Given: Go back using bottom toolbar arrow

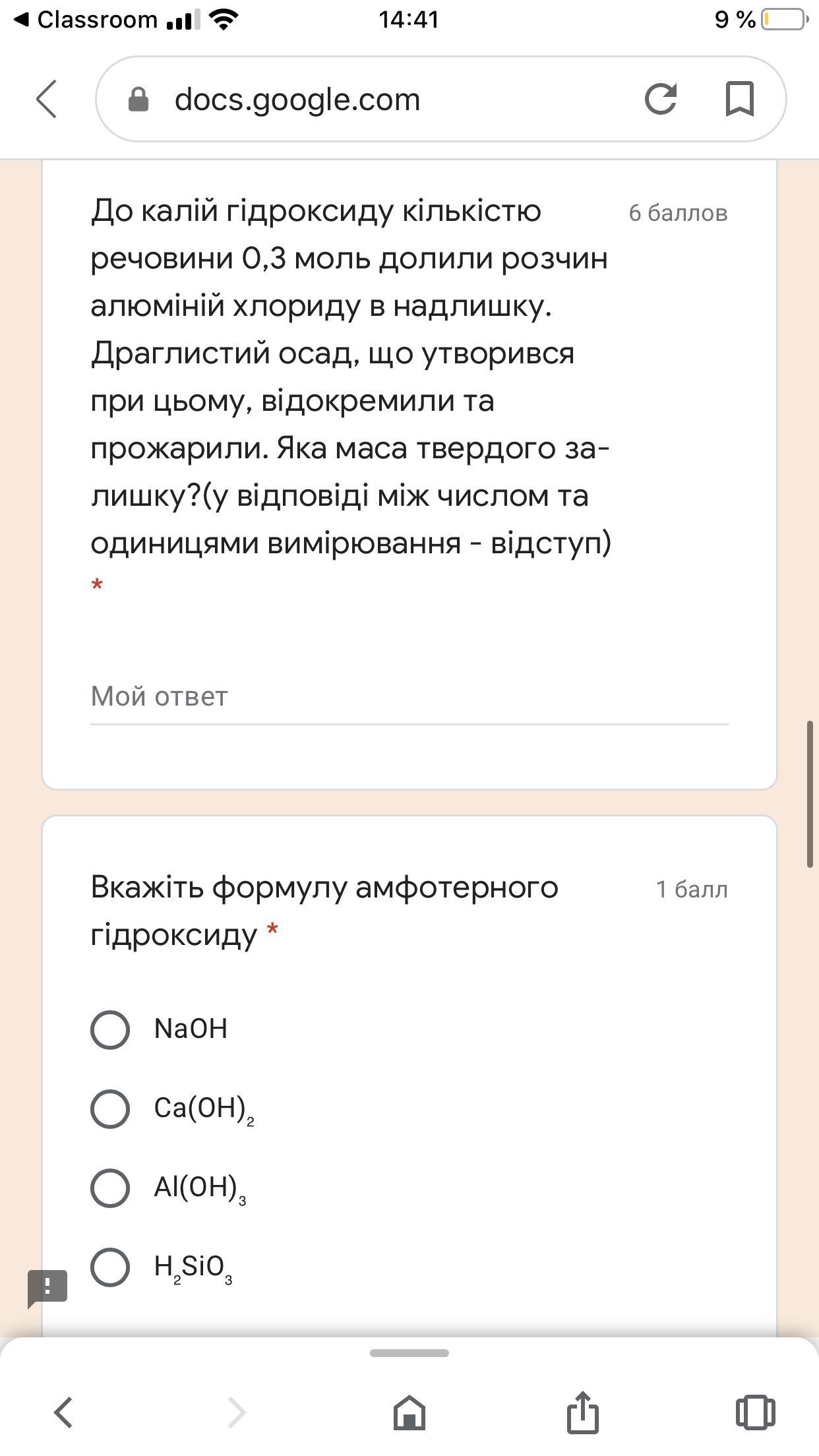Looking at the screenshot, I should 63,1412.
